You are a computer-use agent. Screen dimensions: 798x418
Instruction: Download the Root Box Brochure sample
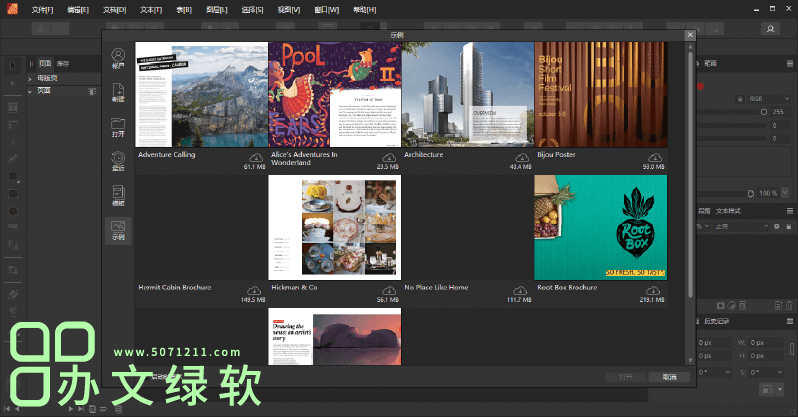652,291
